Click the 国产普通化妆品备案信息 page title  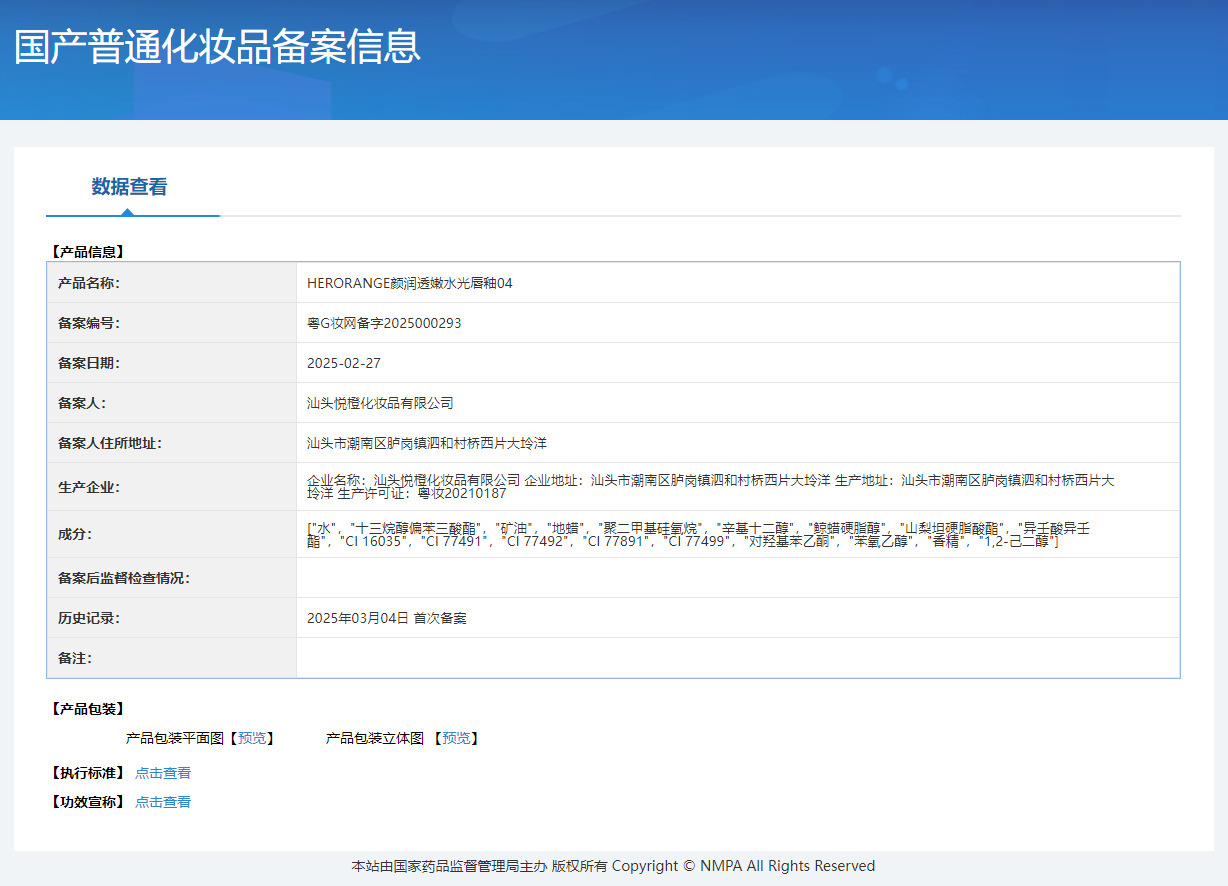click(217, 48)
